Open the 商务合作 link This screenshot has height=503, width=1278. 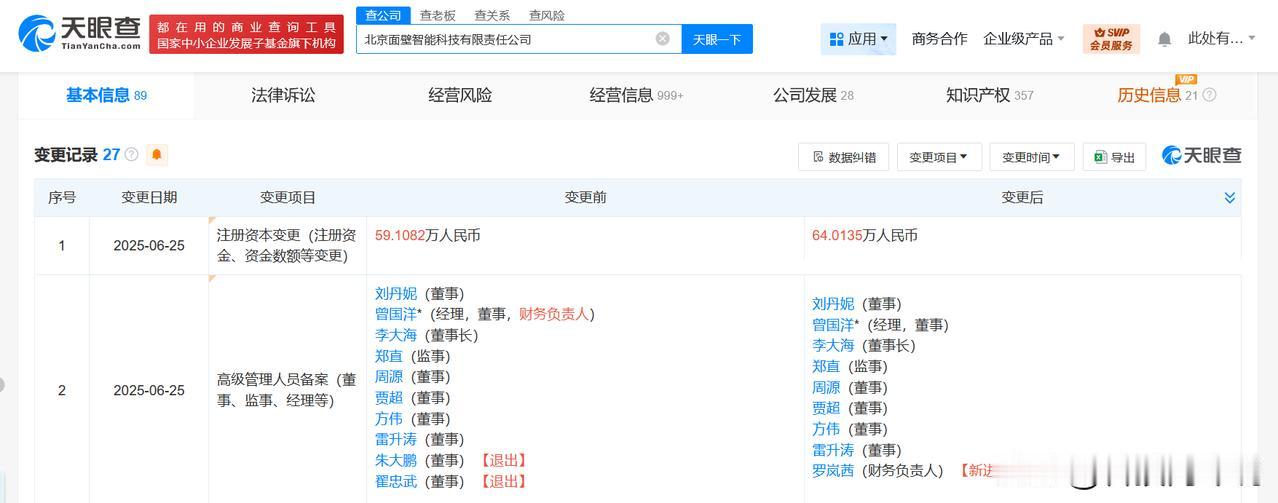(x=939, y=39)
